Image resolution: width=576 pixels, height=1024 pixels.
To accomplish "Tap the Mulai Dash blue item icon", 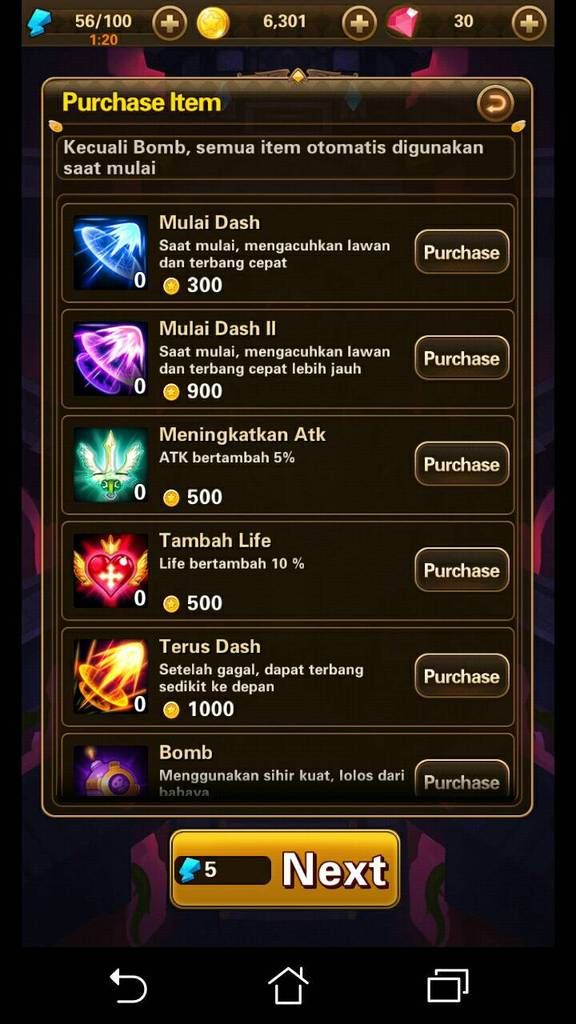I will pyautogui.click(x=110, y=253).
